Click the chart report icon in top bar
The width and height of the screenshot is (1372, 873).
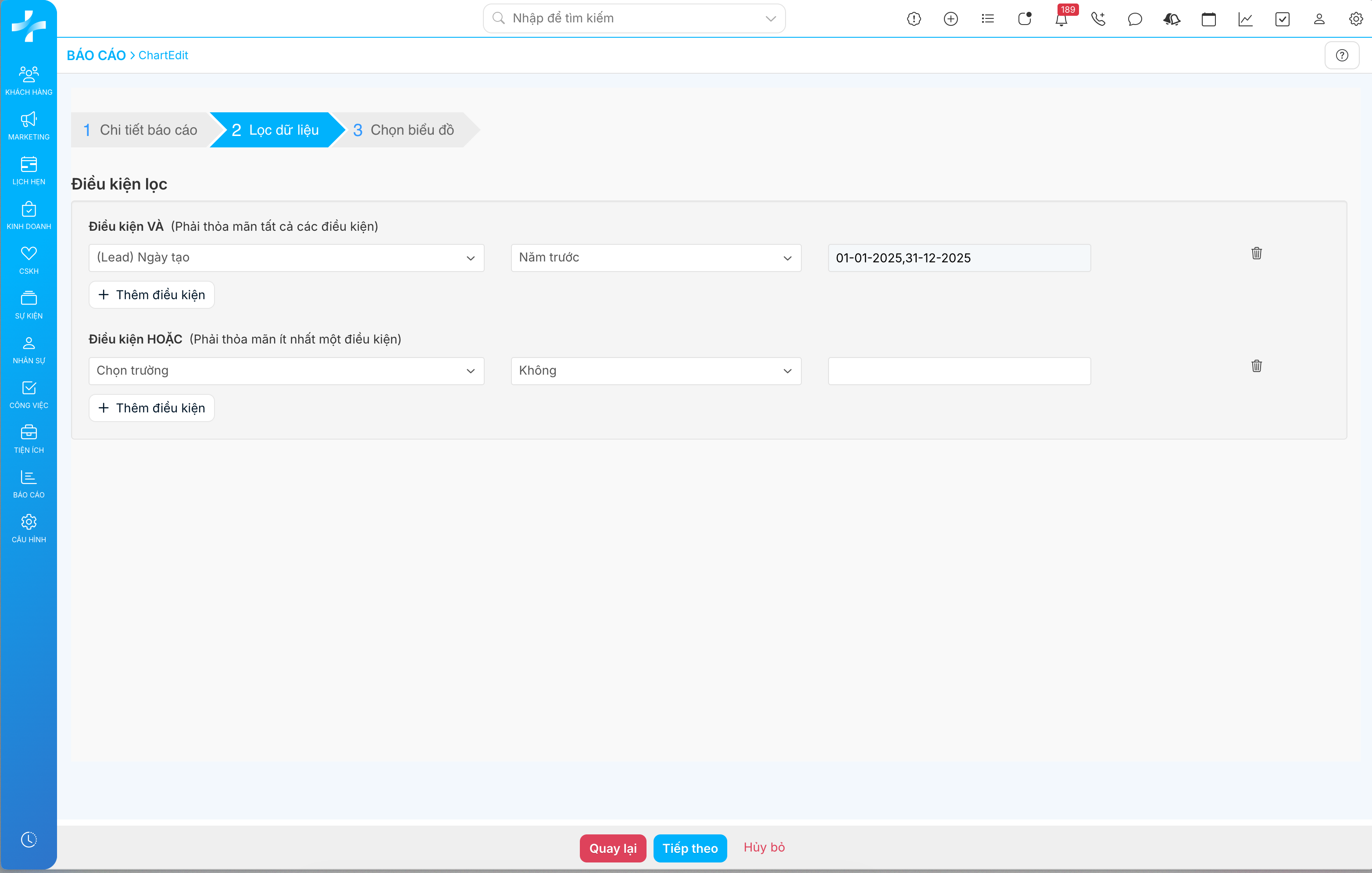pyautogui.click(x=1246, y=19)
